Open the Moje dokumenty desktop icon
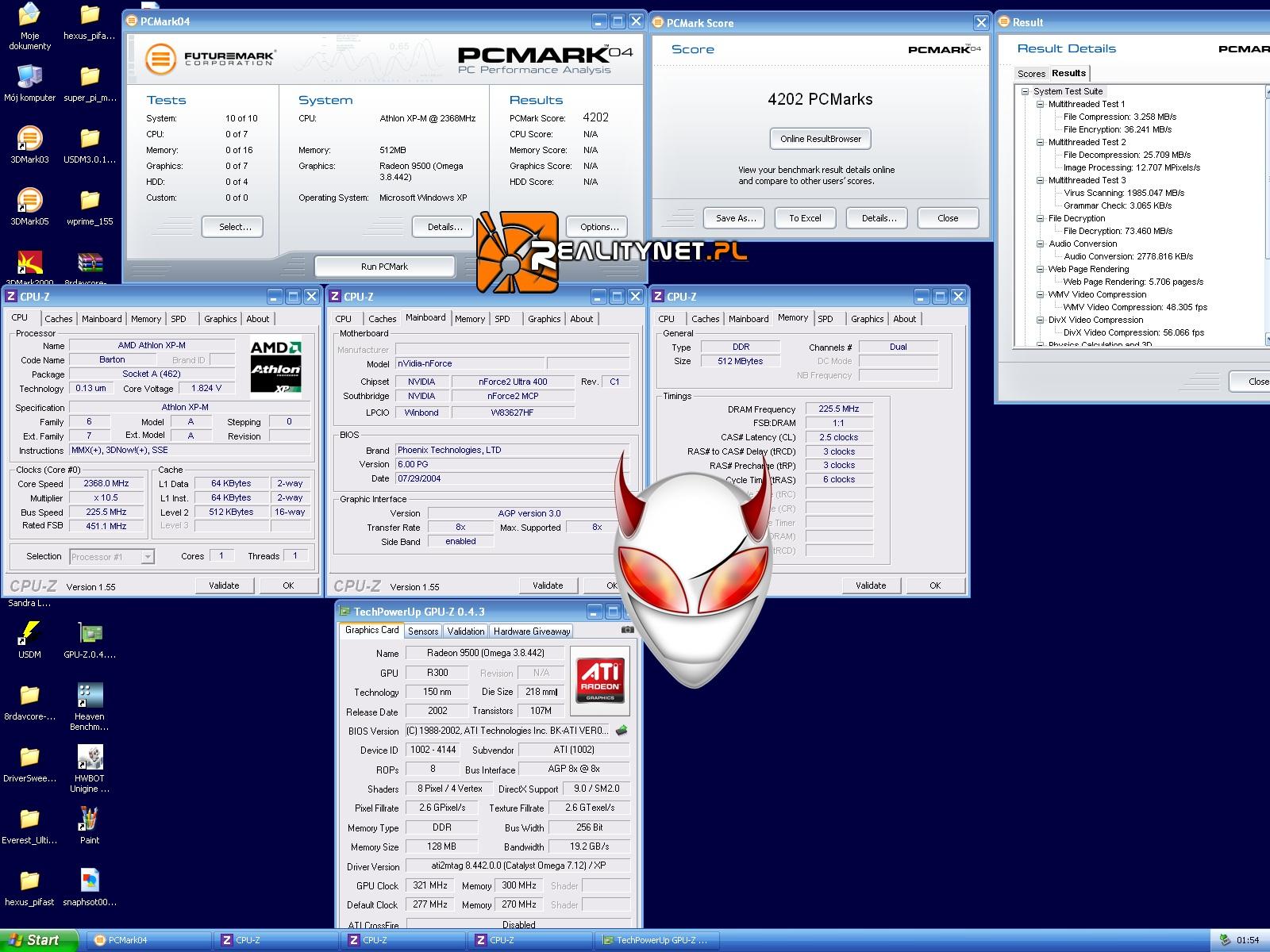Image resolution: width=1270 pixels, height=952 pixels. [x=29, y=25]
